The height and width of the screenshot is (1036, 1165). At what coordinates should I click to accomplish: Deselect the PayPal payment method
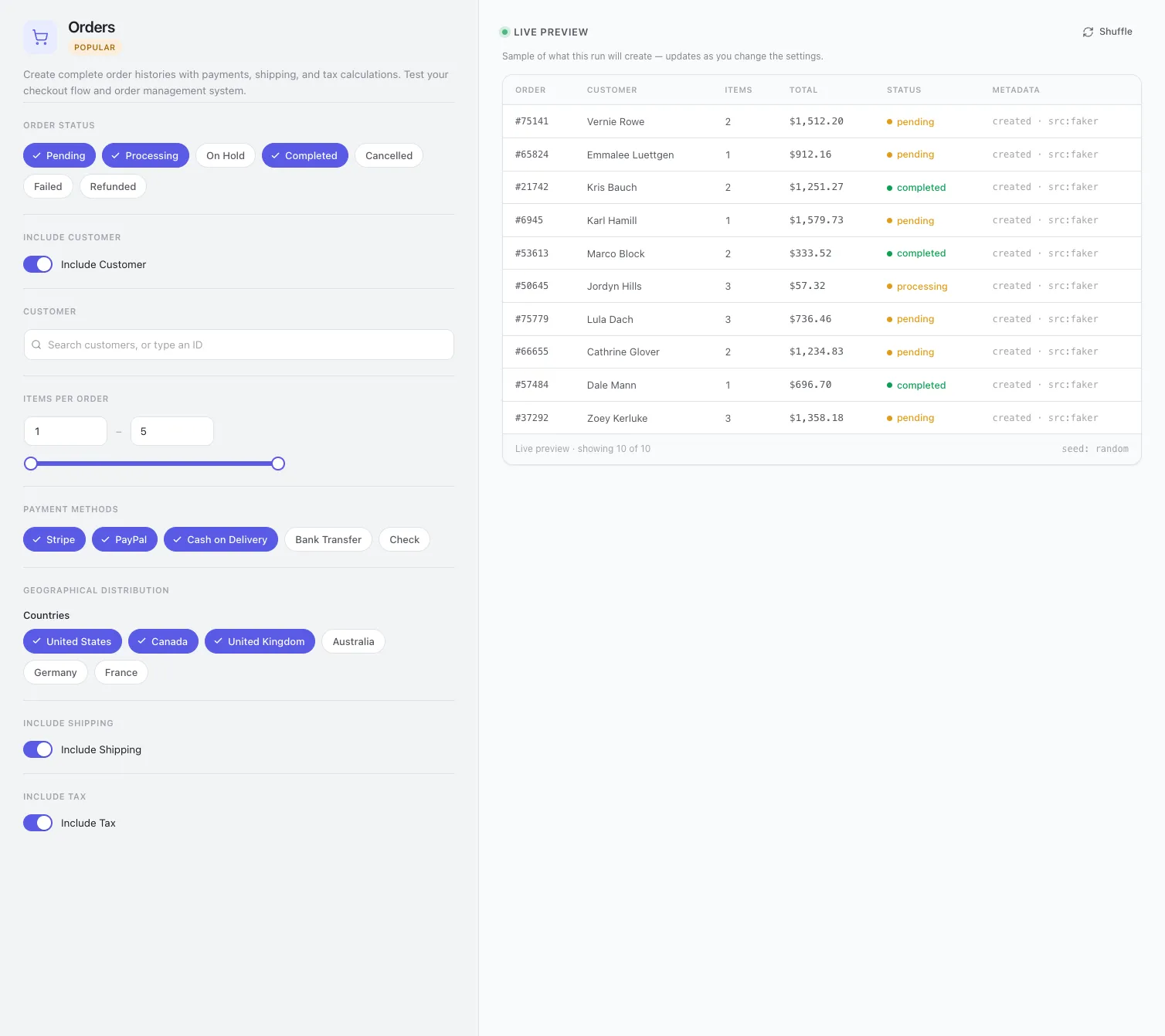pos(124,539)
